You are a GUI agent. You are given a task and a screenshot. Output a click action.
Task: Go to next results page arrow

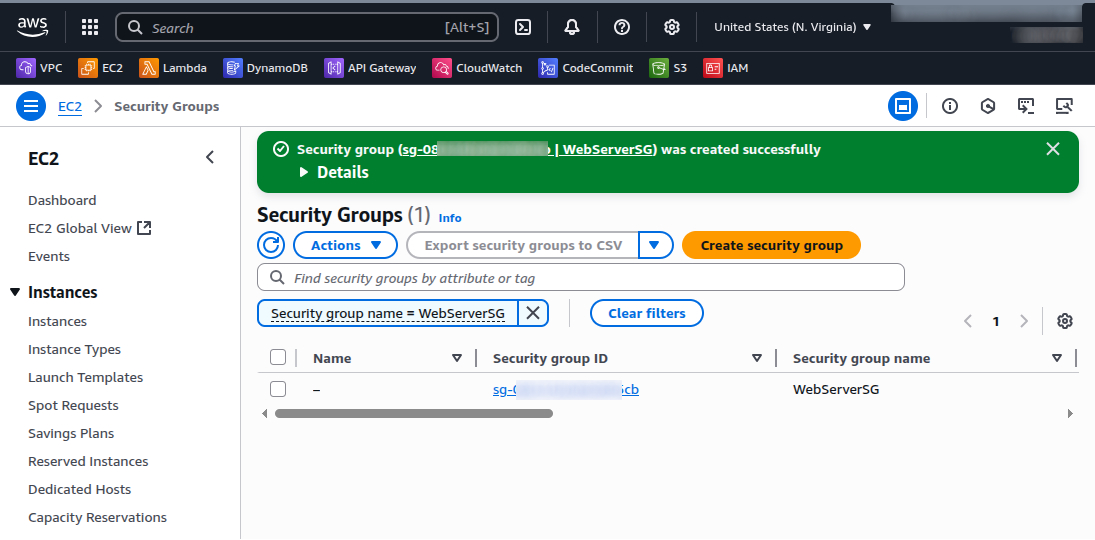[1024, 321]
